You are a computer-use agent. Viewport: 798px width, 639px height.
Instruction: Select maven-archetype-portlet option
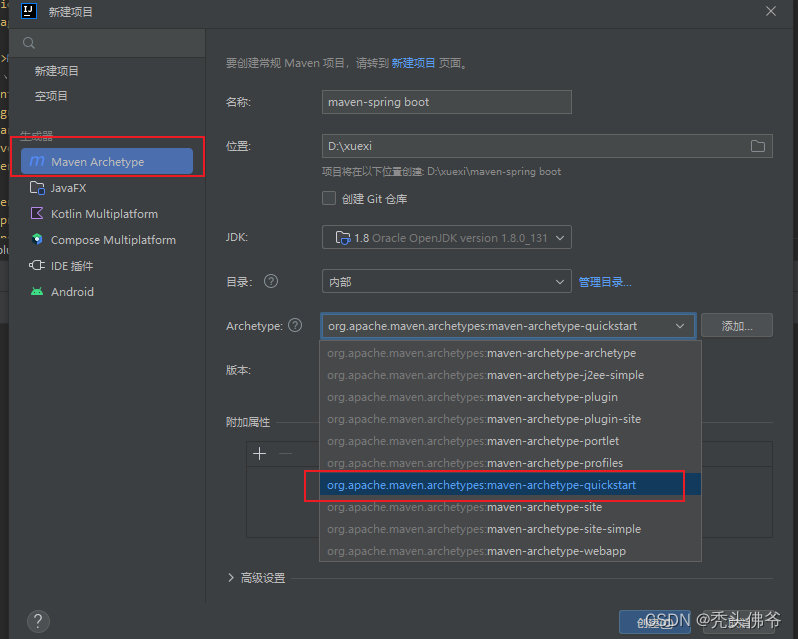click(x=510, y=441)
